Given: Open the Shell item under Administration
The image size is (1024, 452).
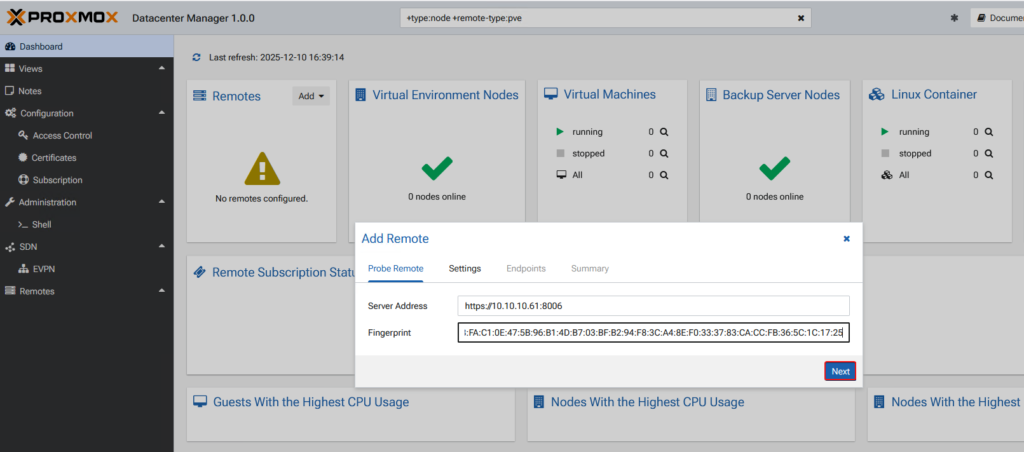Looking at the screenshot, I should tap(41, 225).
